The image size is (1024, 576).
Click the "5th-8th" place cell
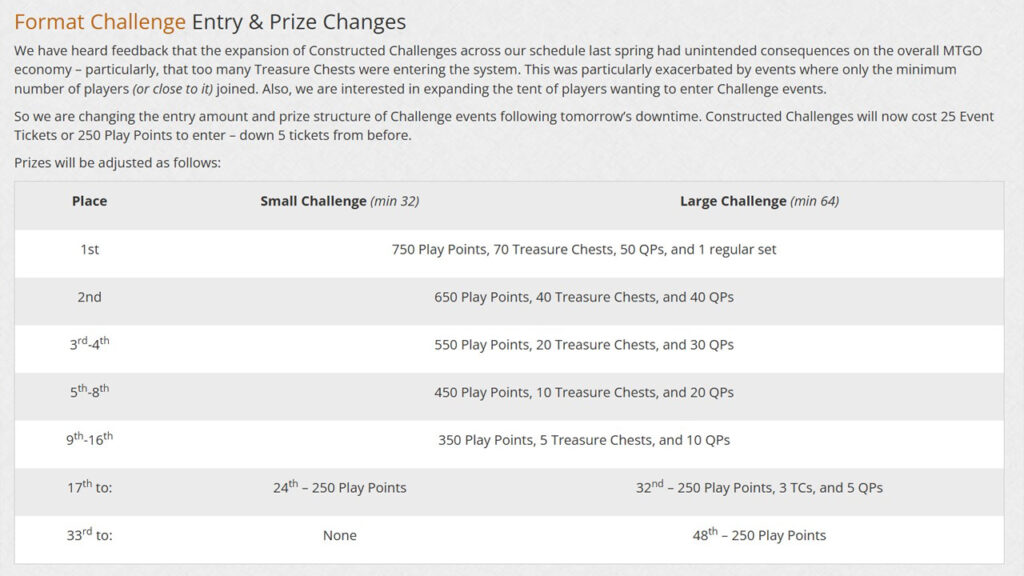click(89, 392)
